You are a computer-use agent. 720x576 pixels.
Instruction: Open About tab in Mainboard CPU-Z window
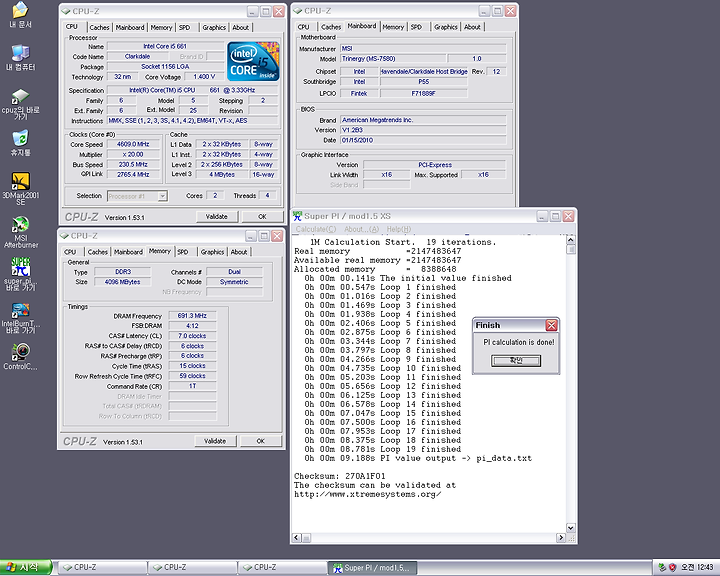coord(472,27)
